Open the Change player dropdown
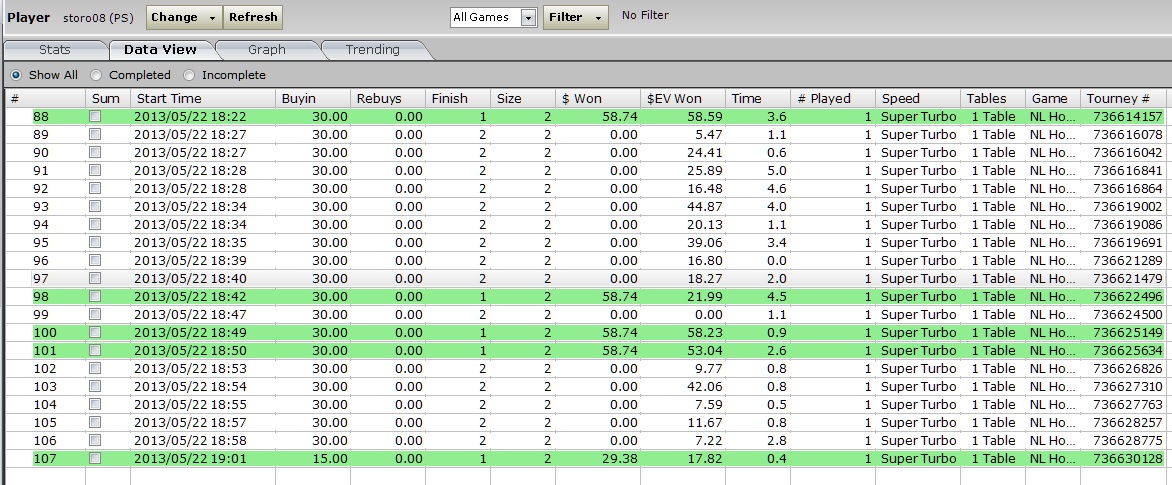The image size is (1172, 485). [x=184, y=17]
